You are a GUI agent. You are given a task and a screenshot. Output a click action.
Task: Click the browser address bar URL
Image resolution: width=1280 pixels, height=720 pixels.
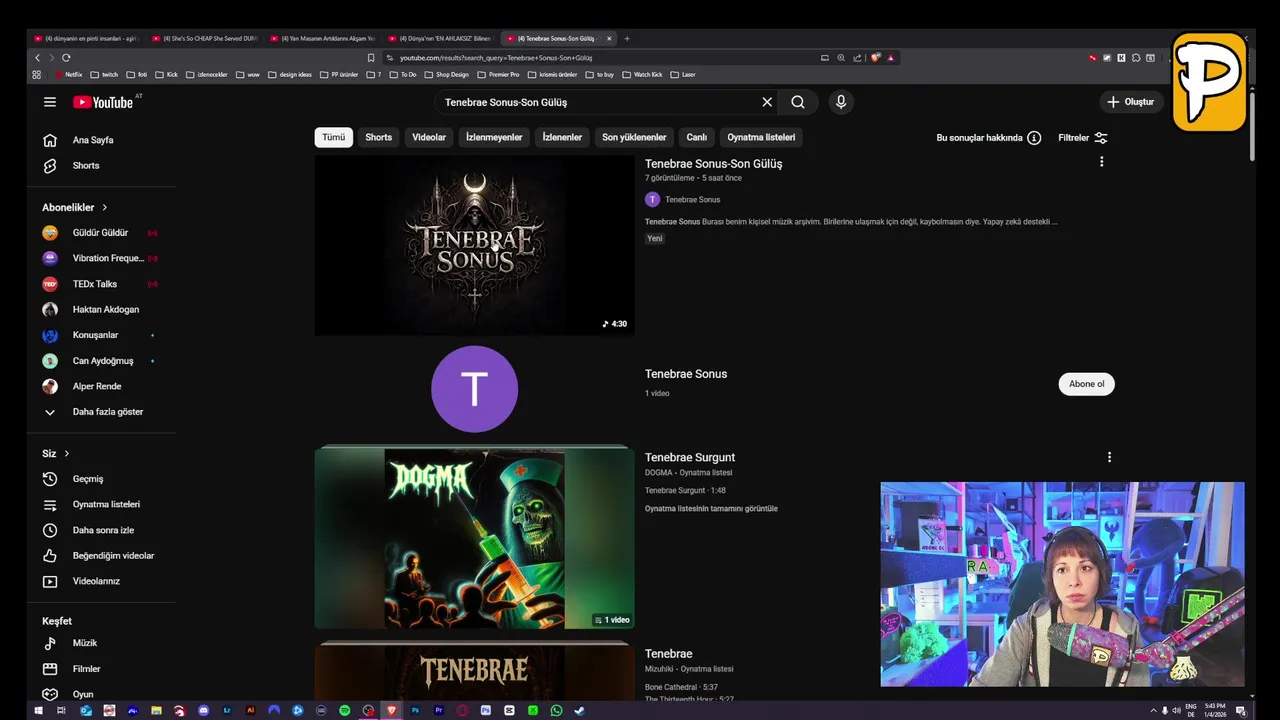pyautogui.click(x=496, y=58)
